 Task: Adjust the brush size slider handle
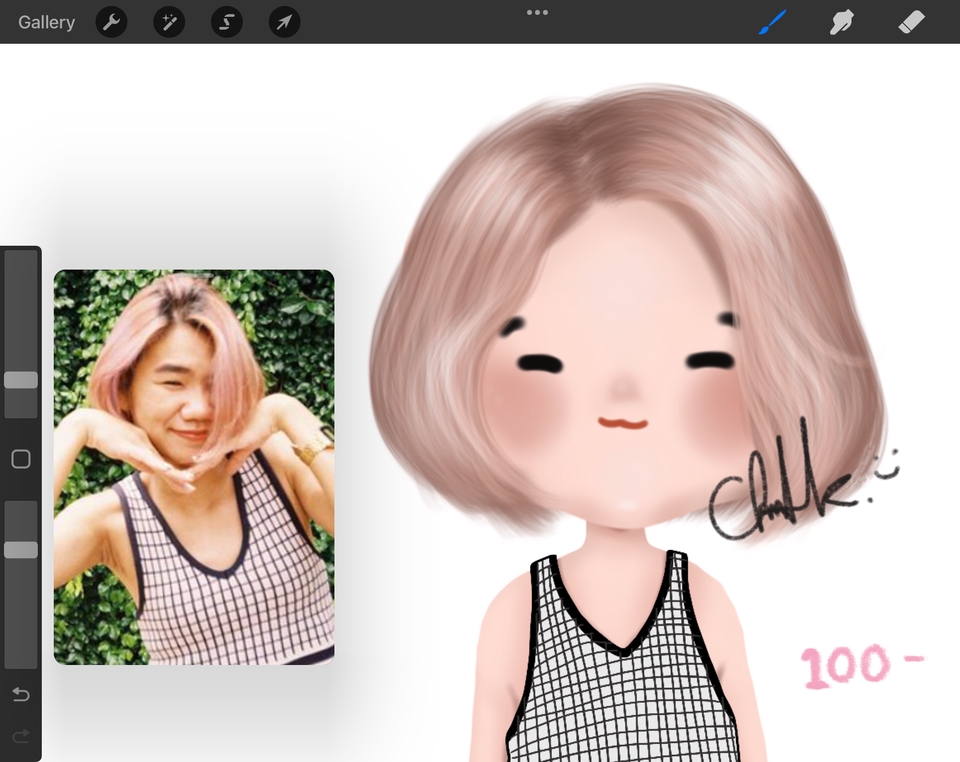click(x=21, y=380)
